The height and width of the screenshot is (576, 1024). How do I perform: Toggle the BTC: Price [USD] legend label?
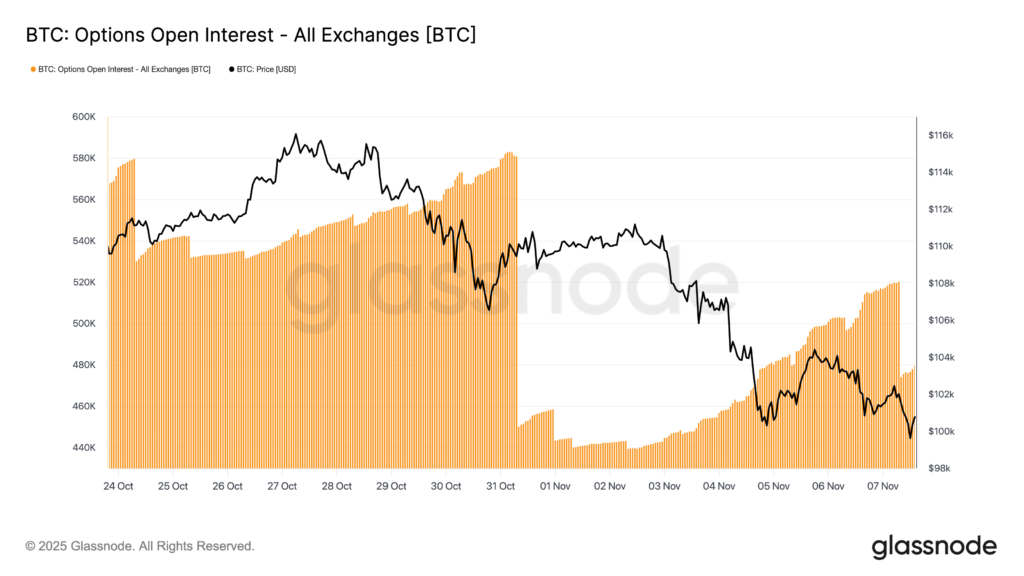(x=266, y=69)
